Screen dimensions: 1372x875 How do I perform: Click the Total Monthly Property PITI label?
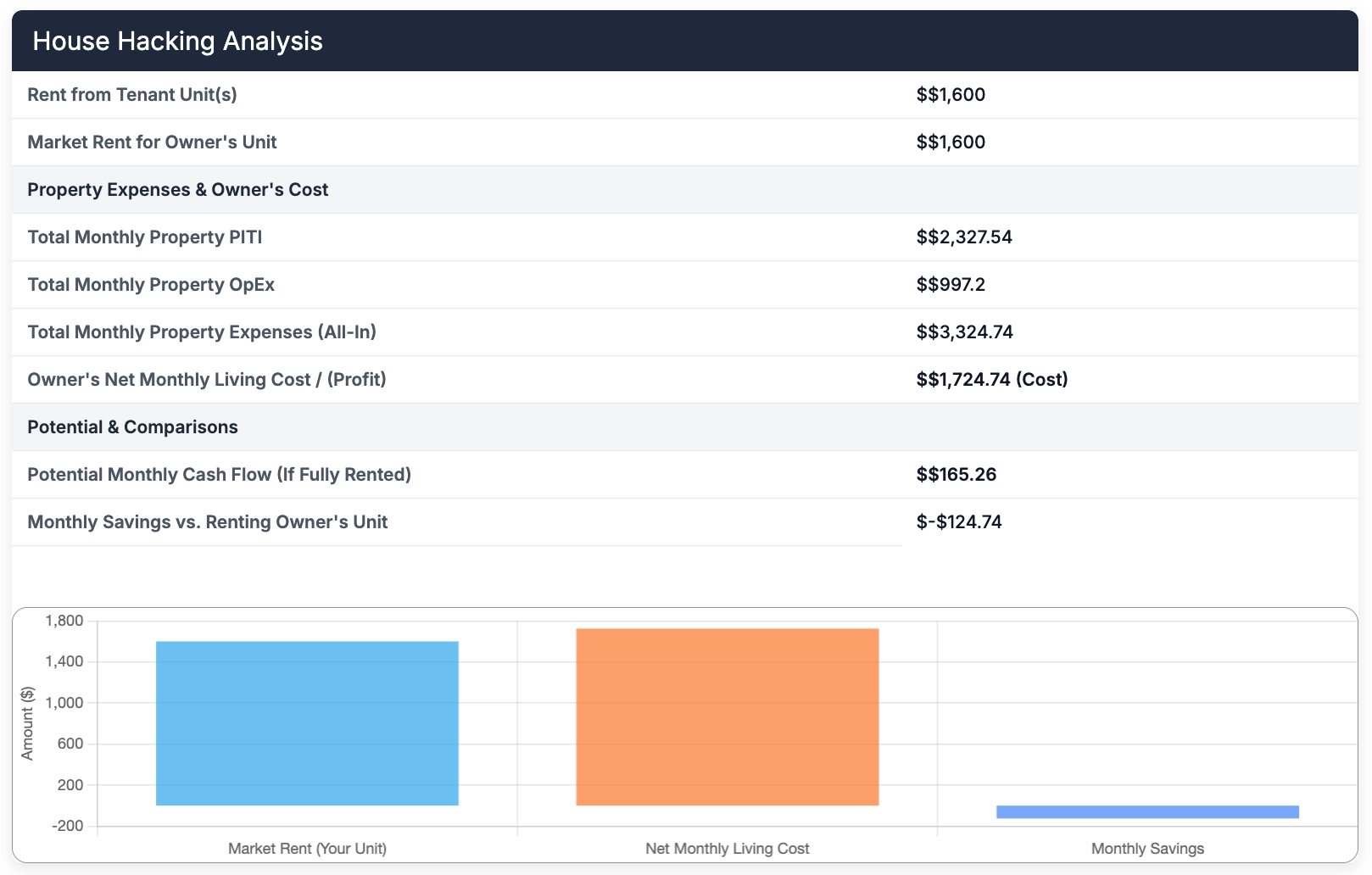point(145,237)
